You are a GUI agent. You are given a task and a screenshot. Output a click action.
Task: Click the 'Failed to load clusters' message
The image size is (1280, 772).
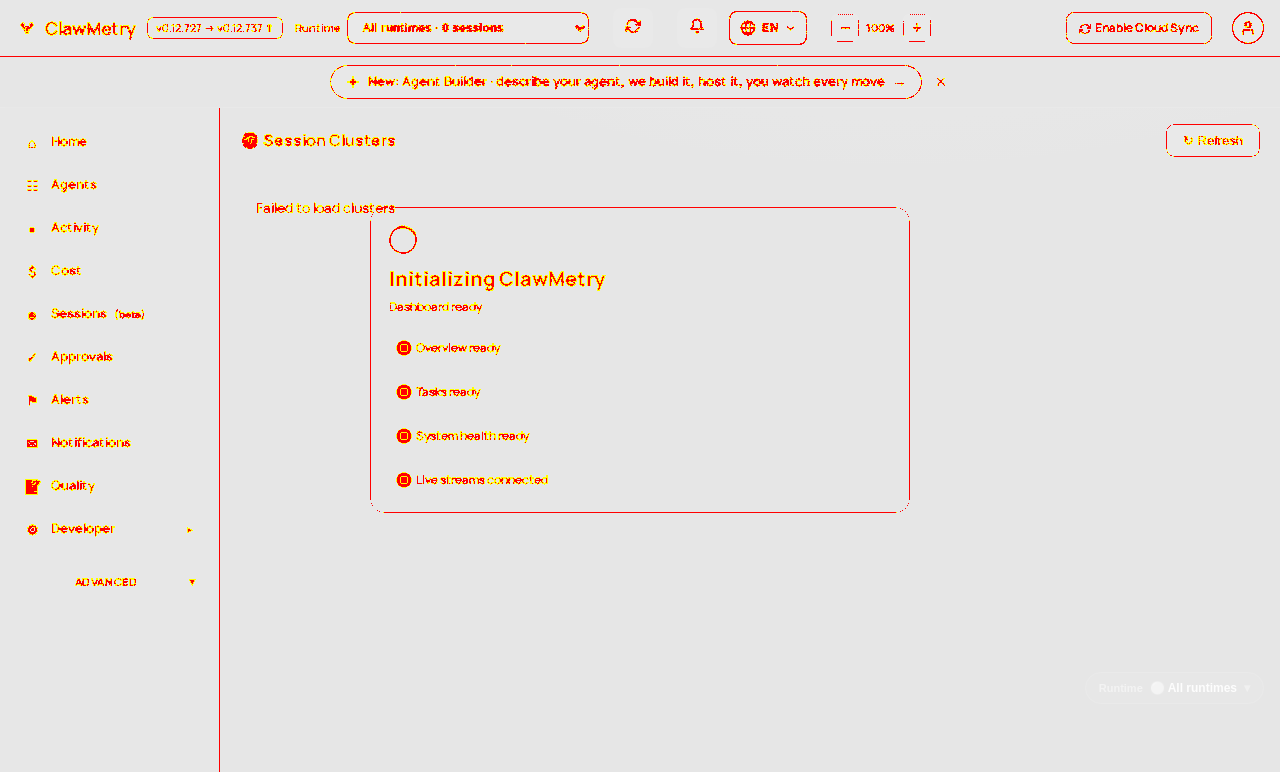pos(325,208)
